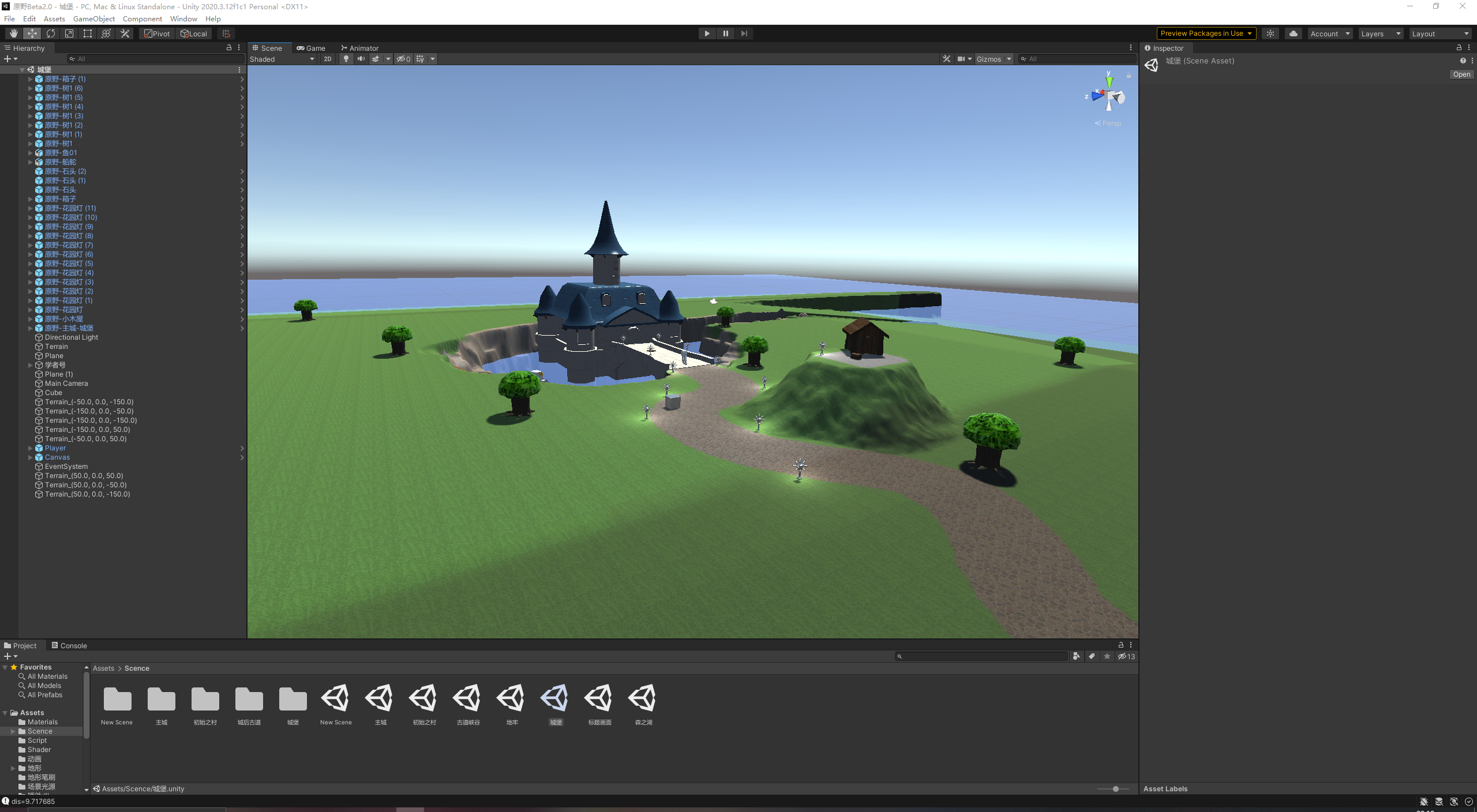Switch to the Game tab

pos(311,48)
